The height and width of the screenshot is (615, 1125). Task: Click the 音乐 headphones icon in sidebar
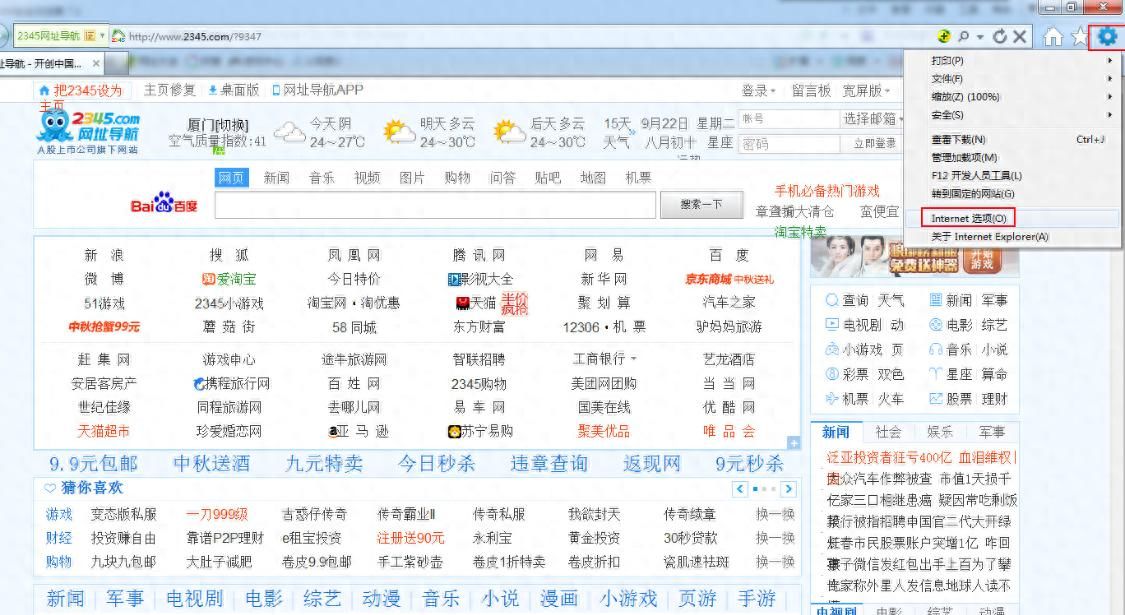(935, 349)
